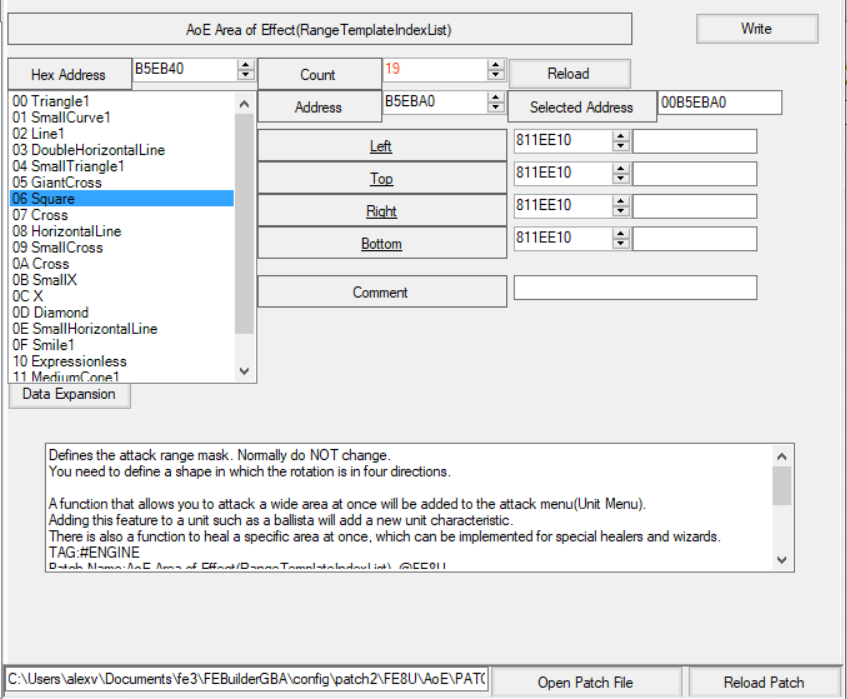Increment the Bottom pointer value stepper
The height and width of the screenshot is (699, 847).
click(x=621, y=233)
